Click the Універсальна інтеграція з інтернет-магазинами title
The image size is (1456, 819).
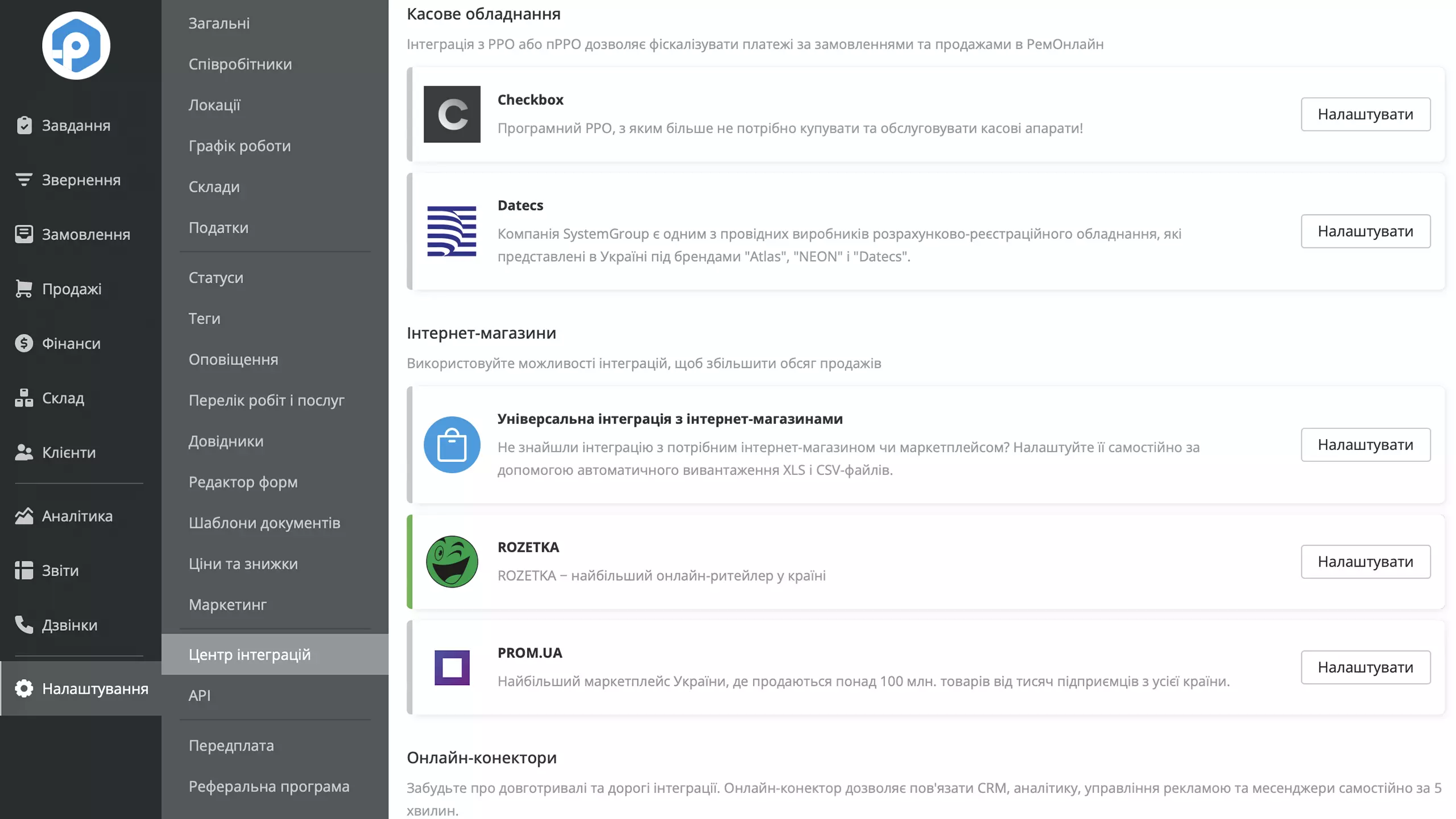[x=670, y=419]
